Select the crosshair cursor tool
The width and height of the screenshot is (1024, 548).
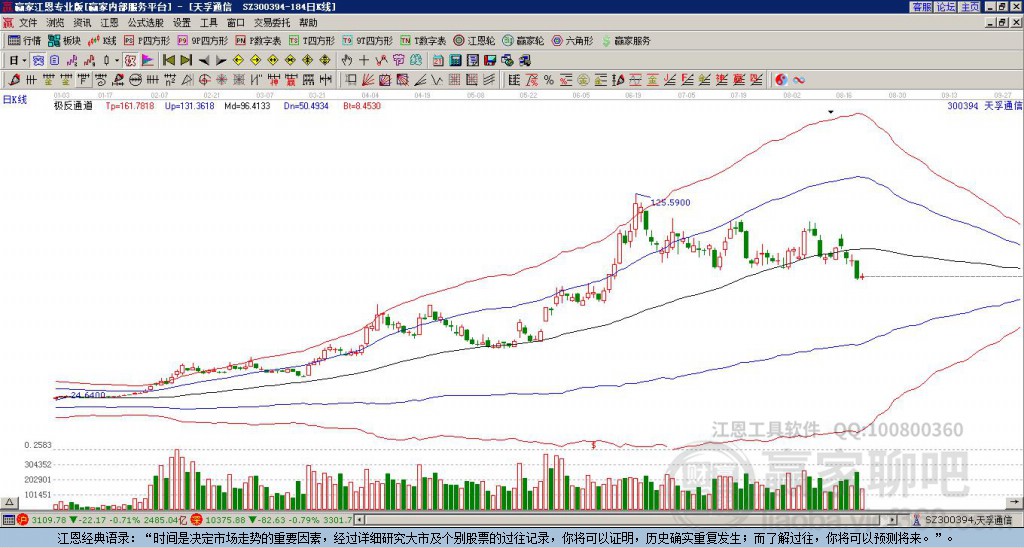pos(364,61)
